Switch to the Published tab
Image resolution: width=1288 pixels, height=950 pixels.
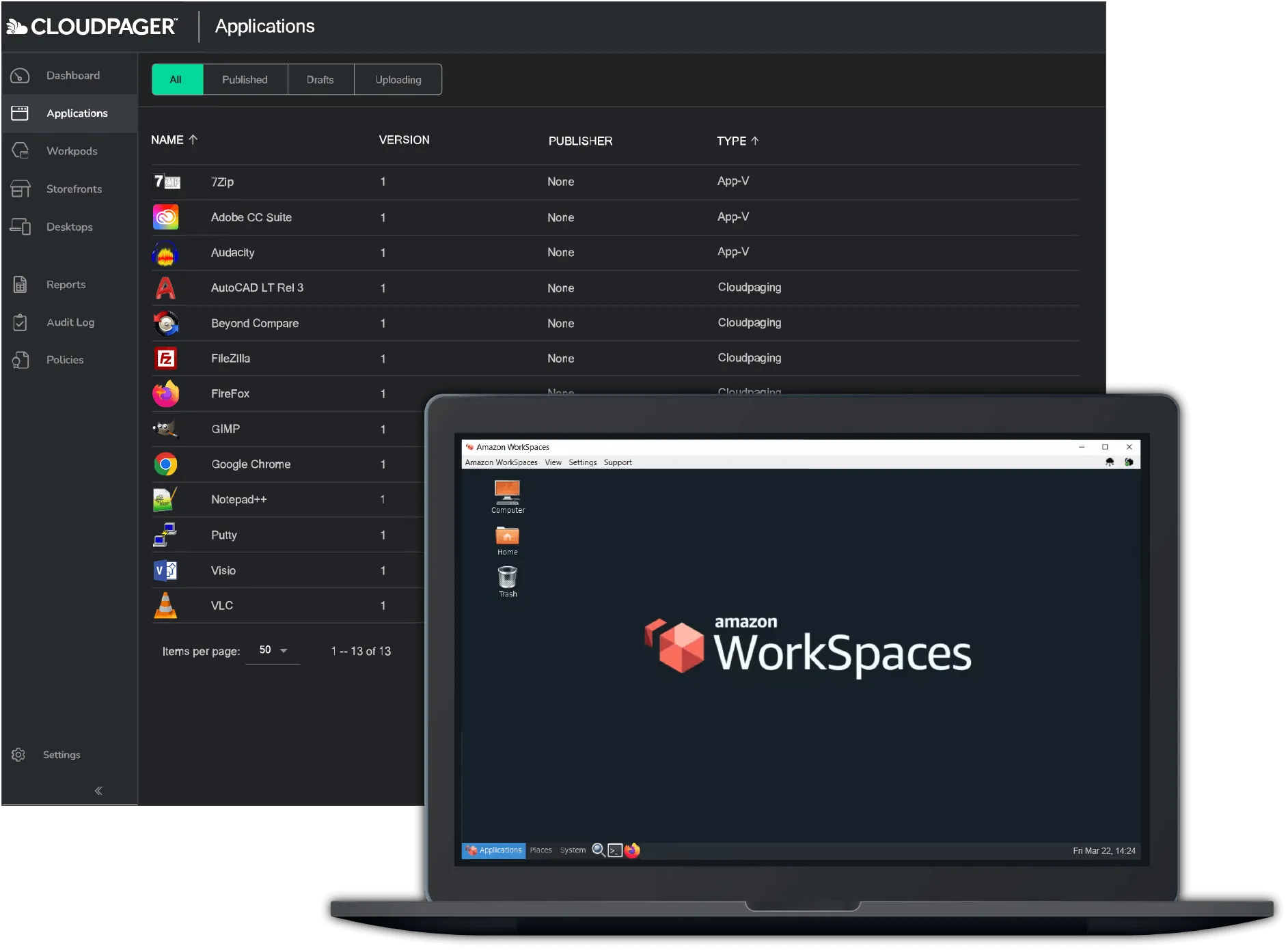[x=245, y=80]
